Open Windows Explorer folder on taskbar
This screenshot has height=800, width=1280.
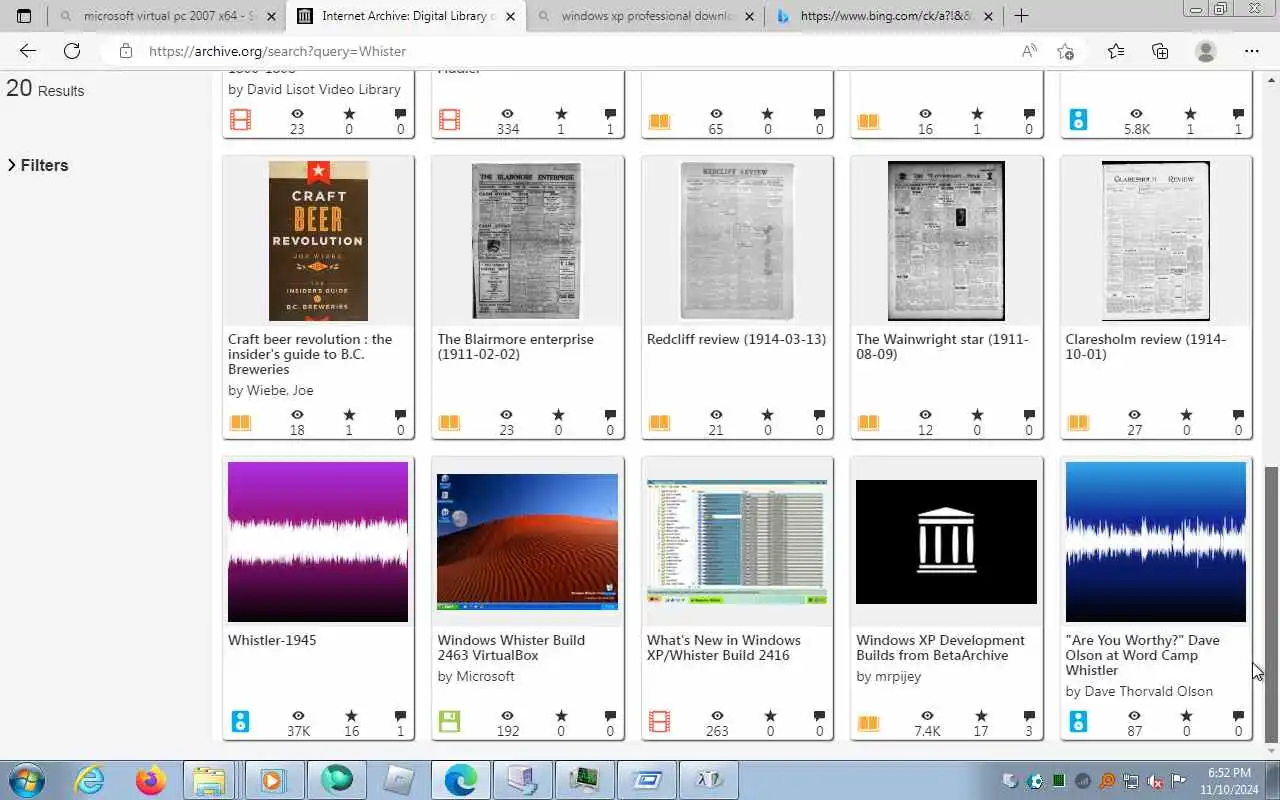210,780
